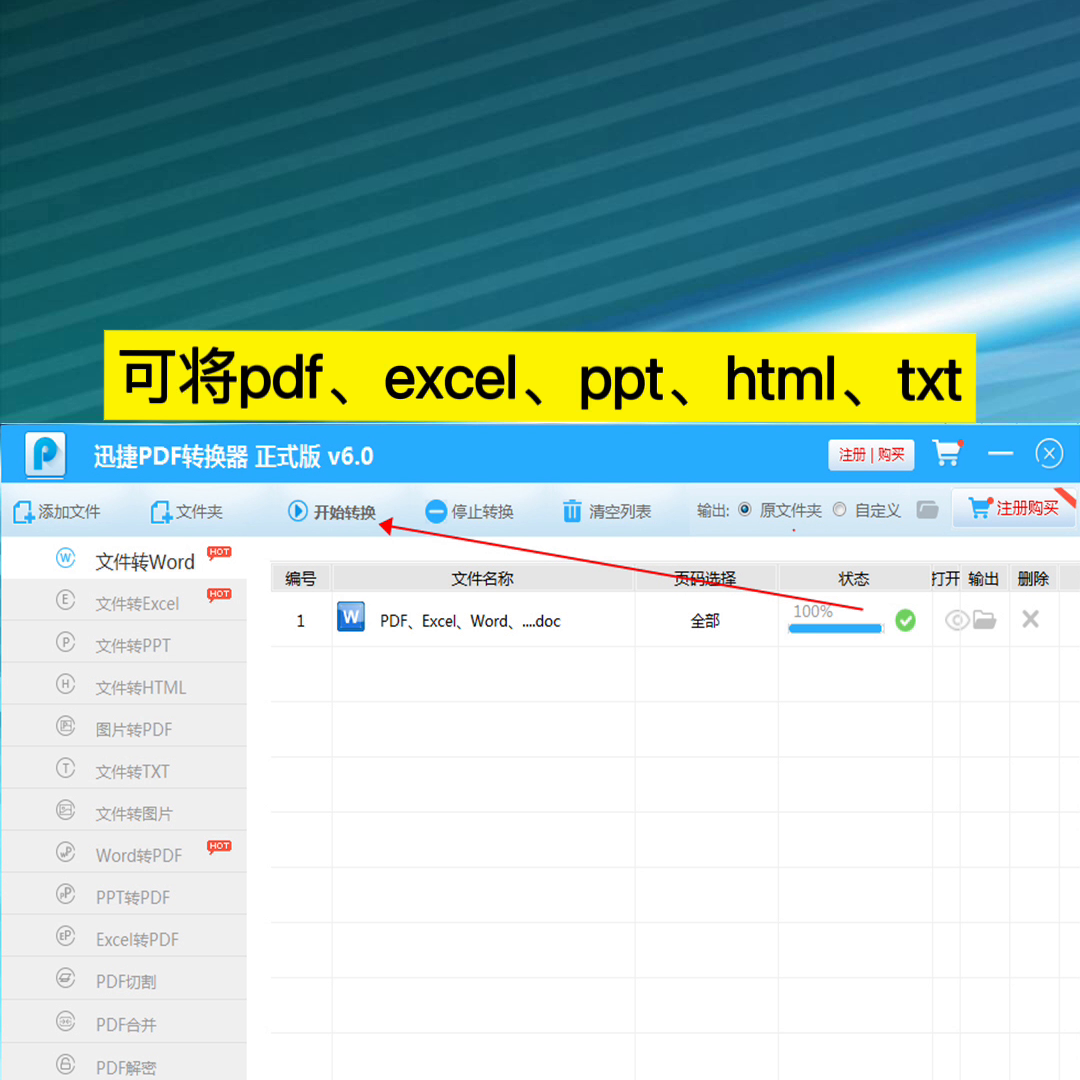Click the PPT转PDF sidebar icon

coord(65,894)
